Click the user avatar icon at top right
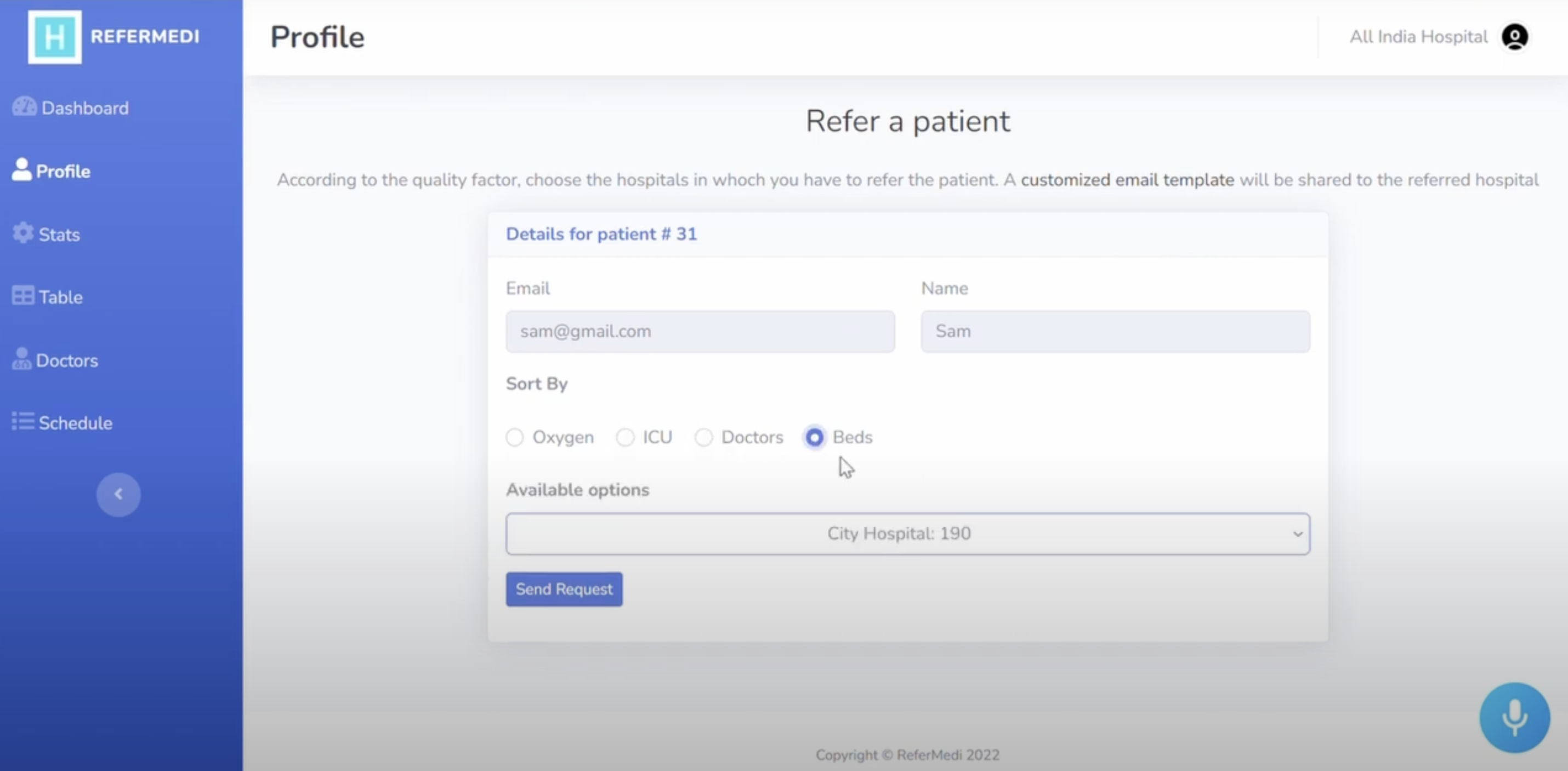This screenshot has width=1568, height=771. click(x=1514, y=37)
